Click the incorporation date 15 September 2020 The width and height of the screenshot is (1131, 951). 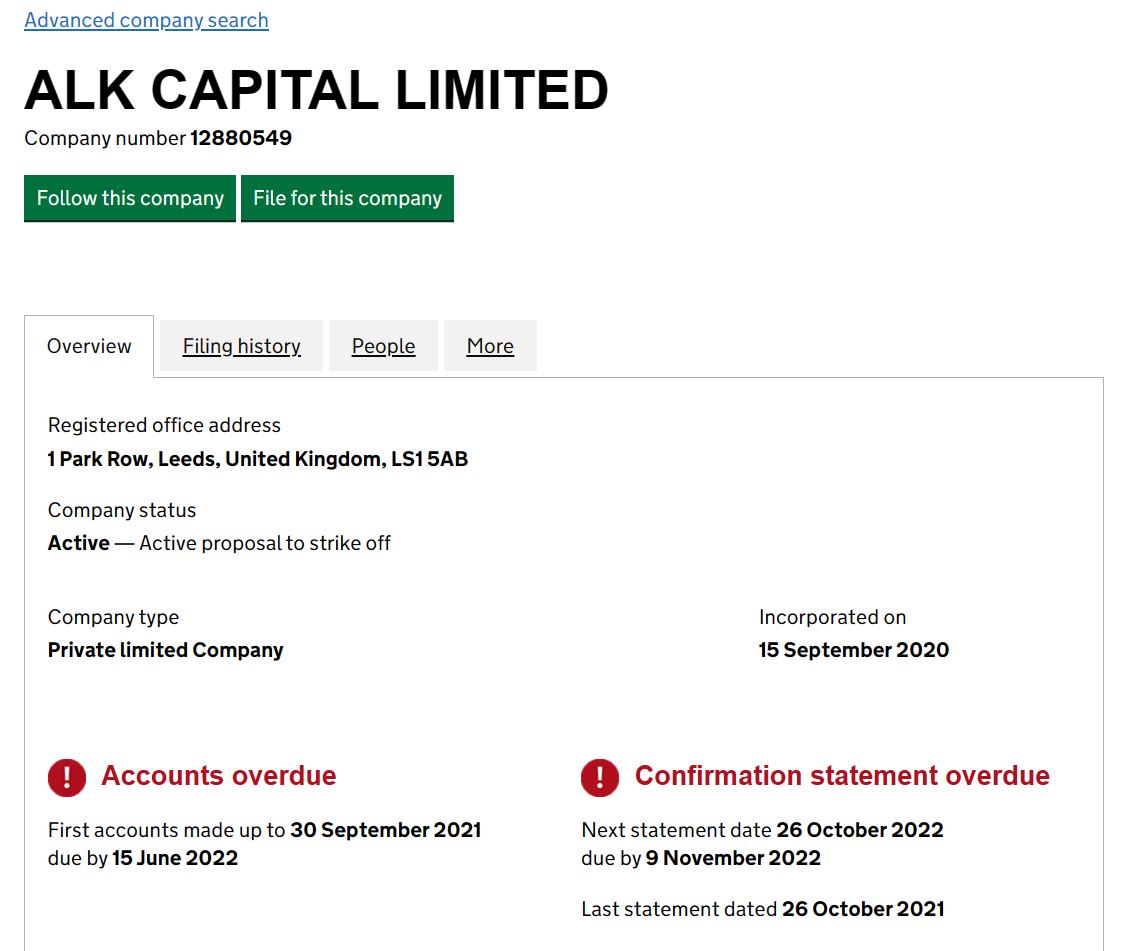(x=854, y=650)
